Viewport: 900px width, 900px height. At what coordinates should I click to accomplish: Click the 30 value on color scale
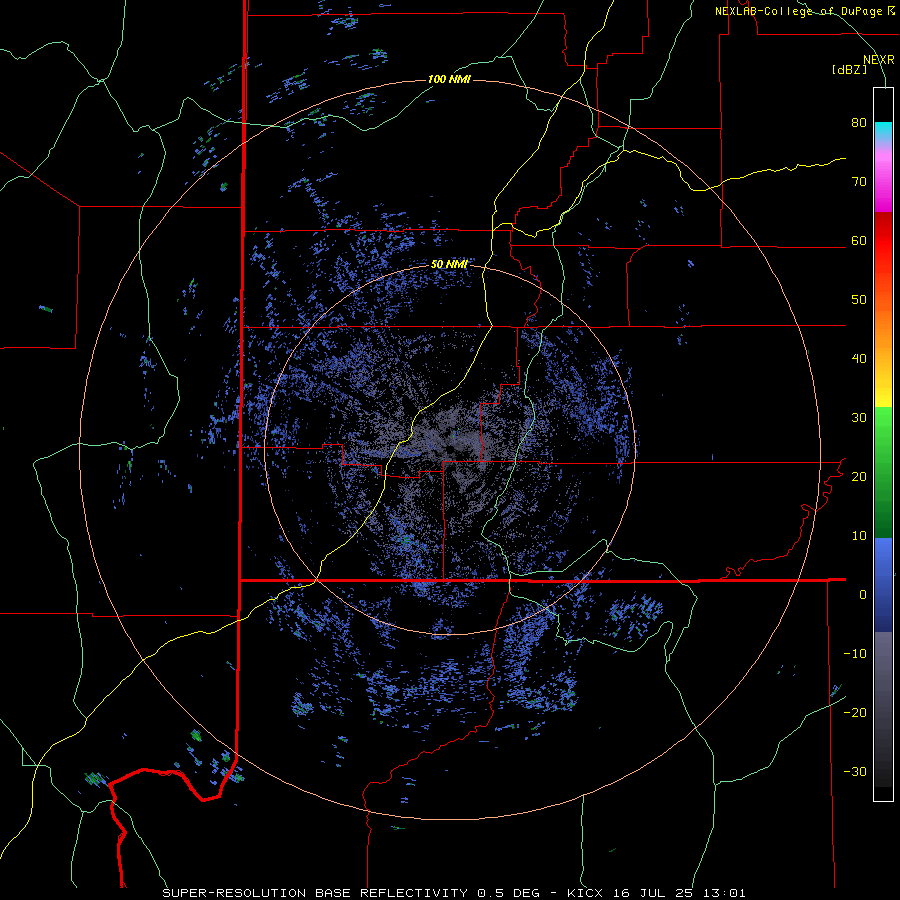tap(859, 418)
